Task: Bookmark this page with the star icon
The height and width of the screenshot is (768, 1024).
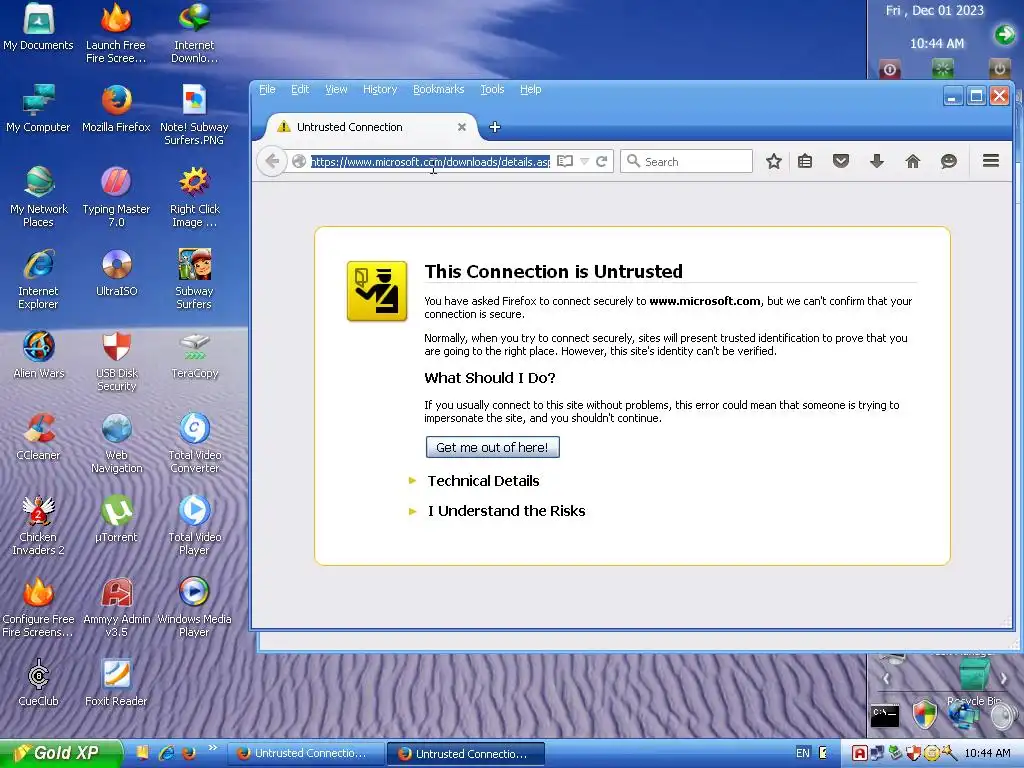Action: pyautogui.click(x=774, y=161)
